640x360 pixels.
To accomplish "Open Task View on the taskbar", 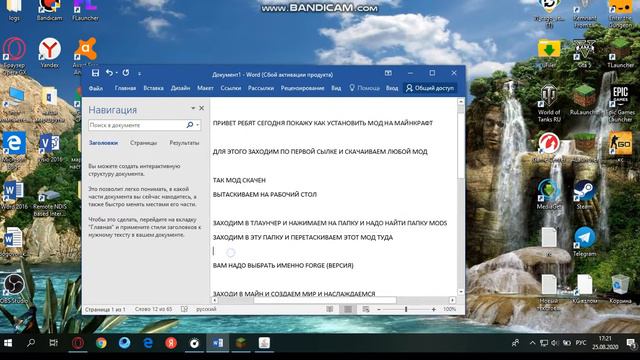I will tap(53, 343).
